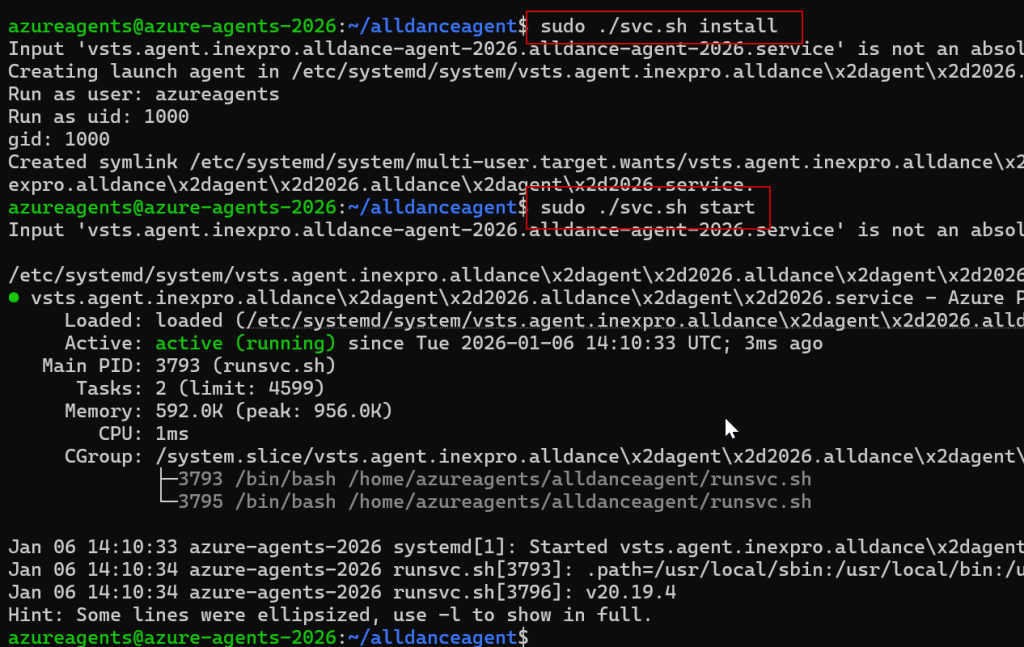
Task: Click the CGroup process 3795 tree entry
Action: tap(484, 501)
